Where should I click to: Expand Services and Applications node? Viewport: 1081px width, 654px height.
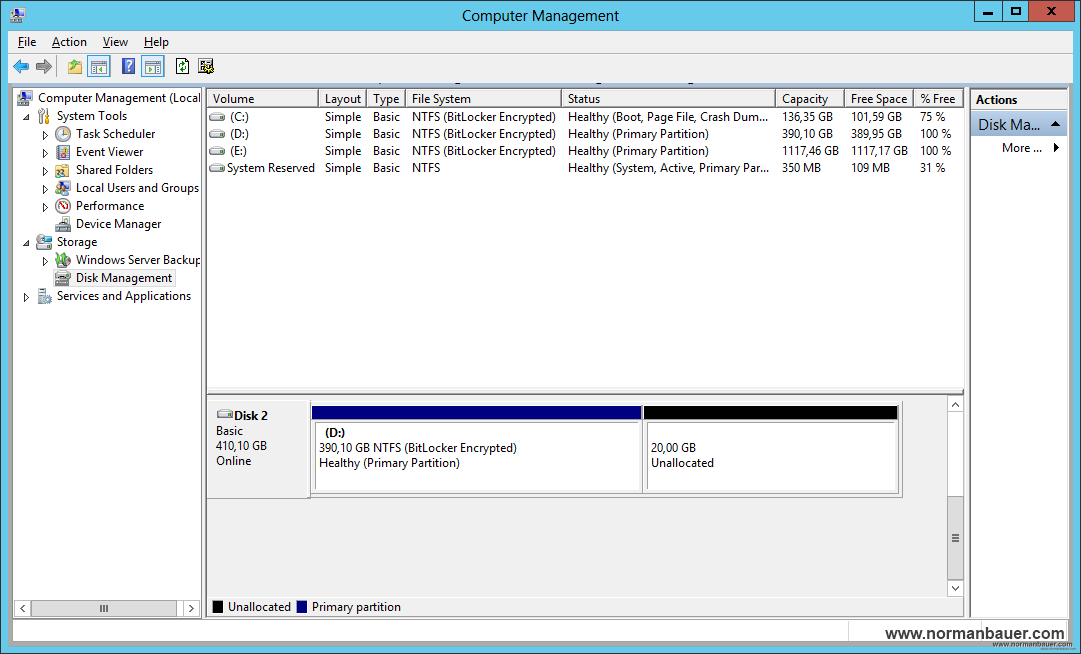pyautogui.click(x=27, y=297)
